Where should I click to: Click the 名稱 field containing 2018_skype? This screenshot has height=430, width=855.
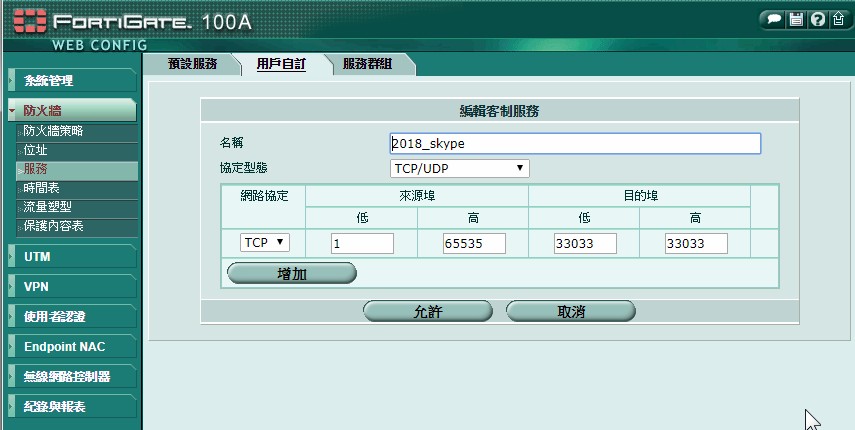(x=575, y=143)
